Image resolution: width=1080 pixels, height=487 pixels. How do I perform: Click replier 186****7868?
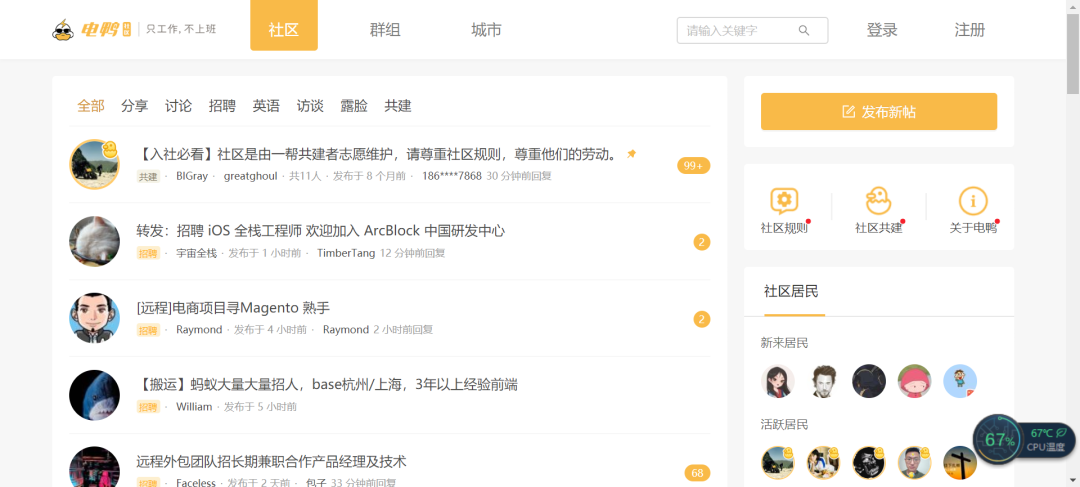[x=452, y=176]
